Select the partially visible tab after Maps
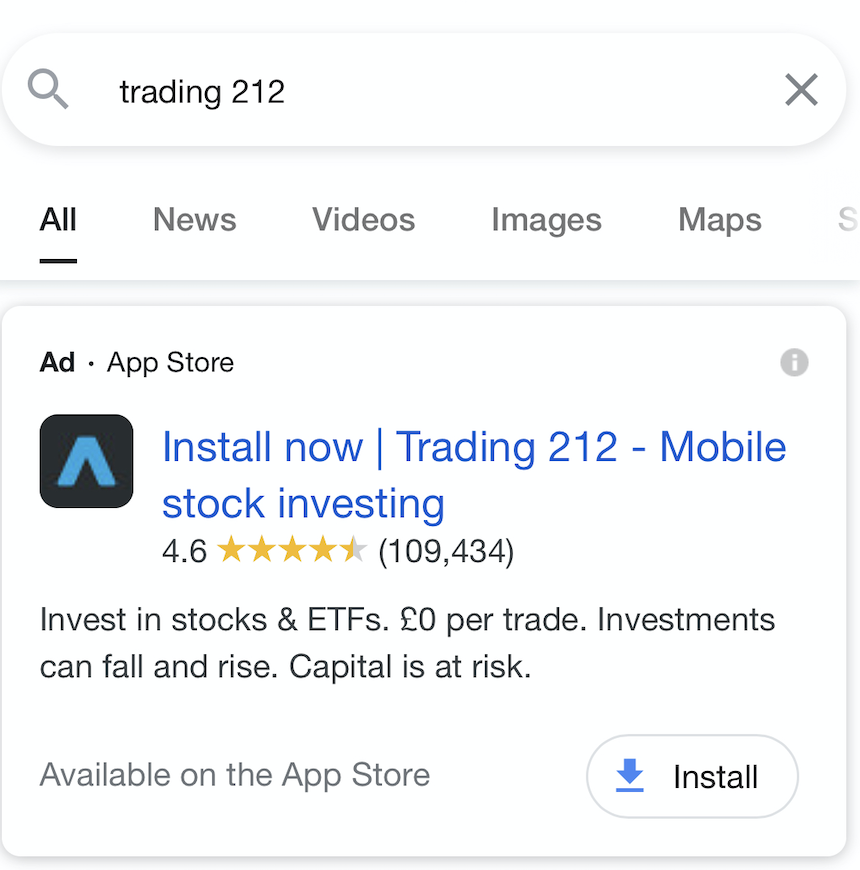This screenshot has height=870, width=860. tap(848, 220)
